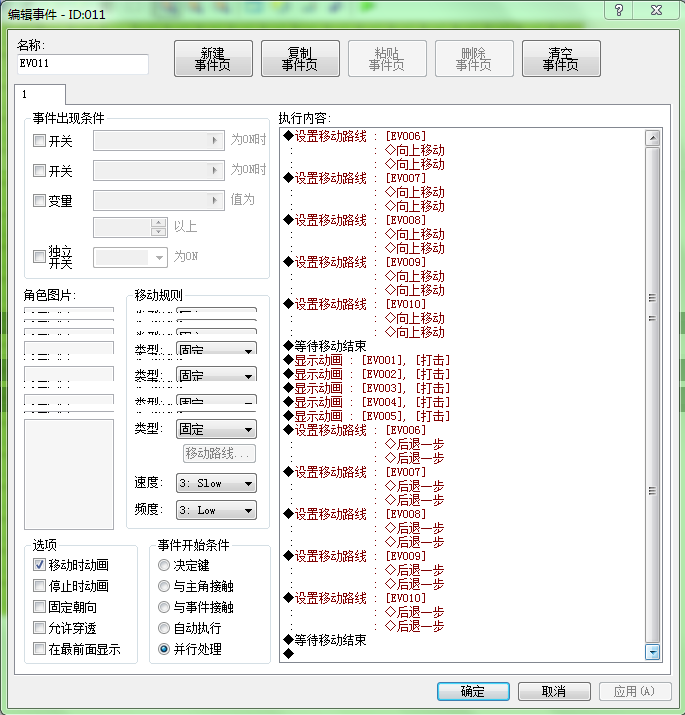Click the scroll up arrow of command list

(x=653, y=137)
